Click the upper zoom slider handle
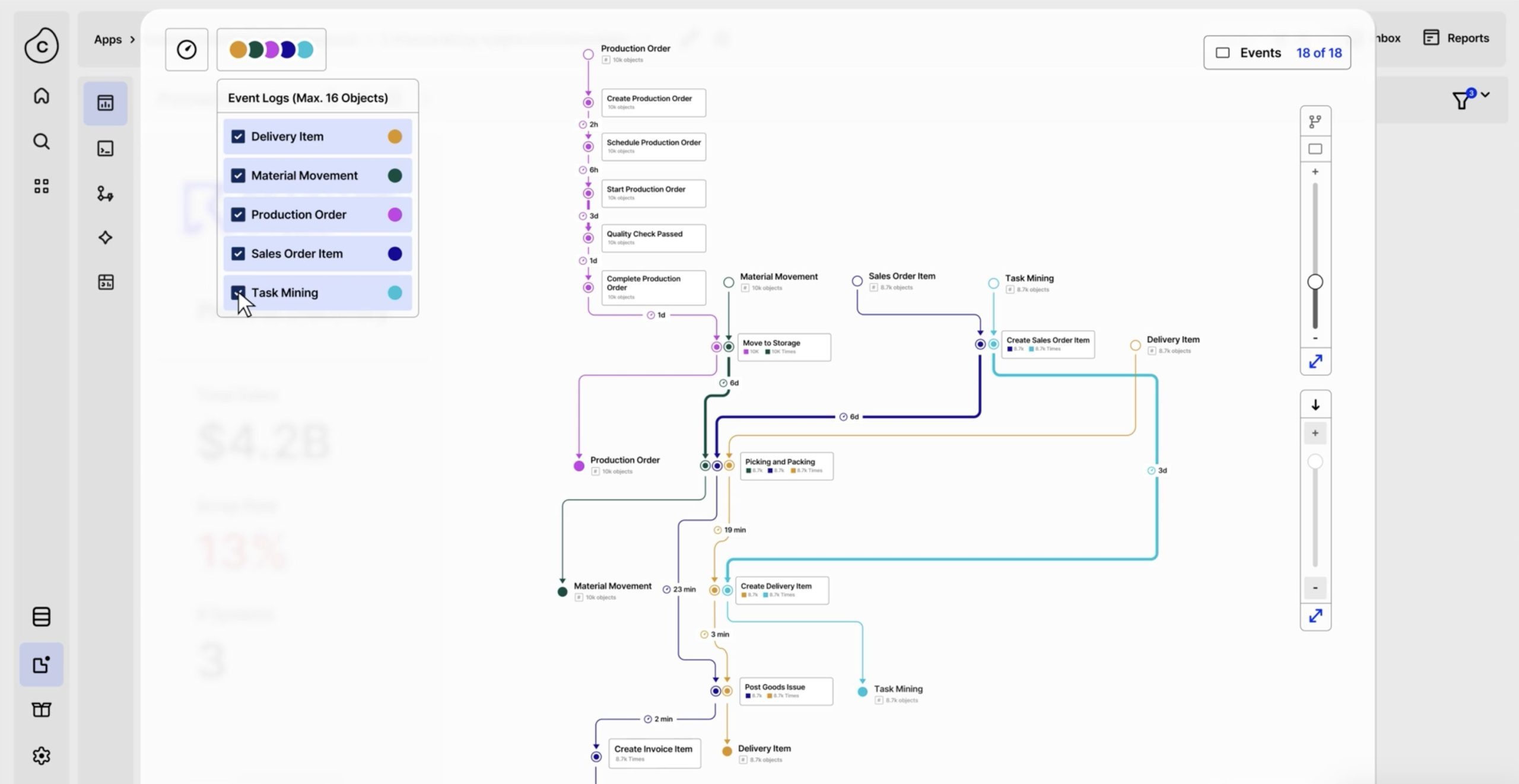This screenshot has width=1519, height=784. point(1315,282)
